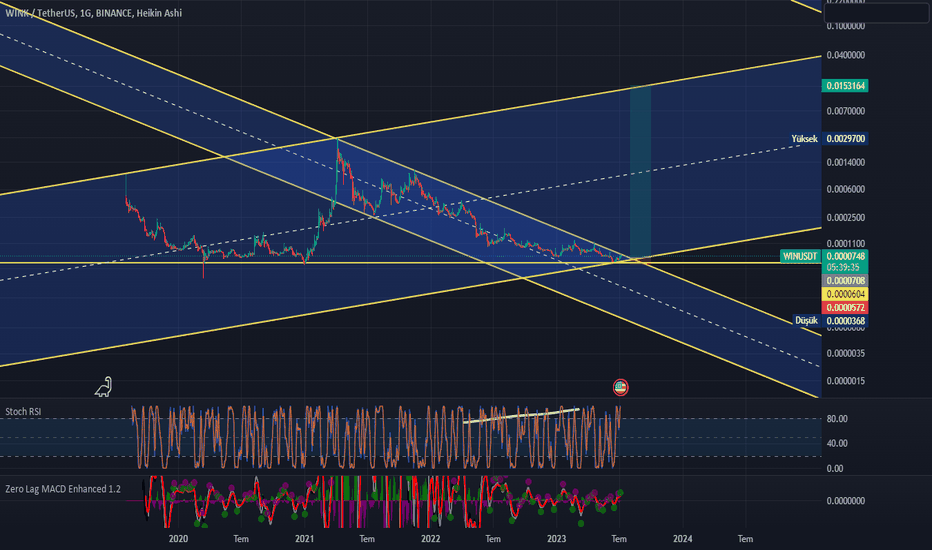Select the Stoch RSI indicator label
This screenshot has height=550, width=932.
pos(23,411)
